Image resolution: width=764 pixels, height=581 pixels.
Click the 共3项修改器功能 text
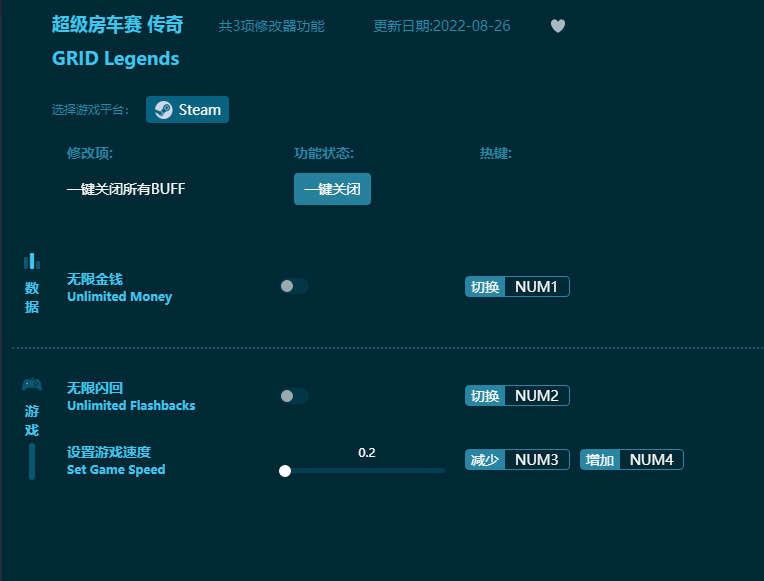tap(271, 26)
